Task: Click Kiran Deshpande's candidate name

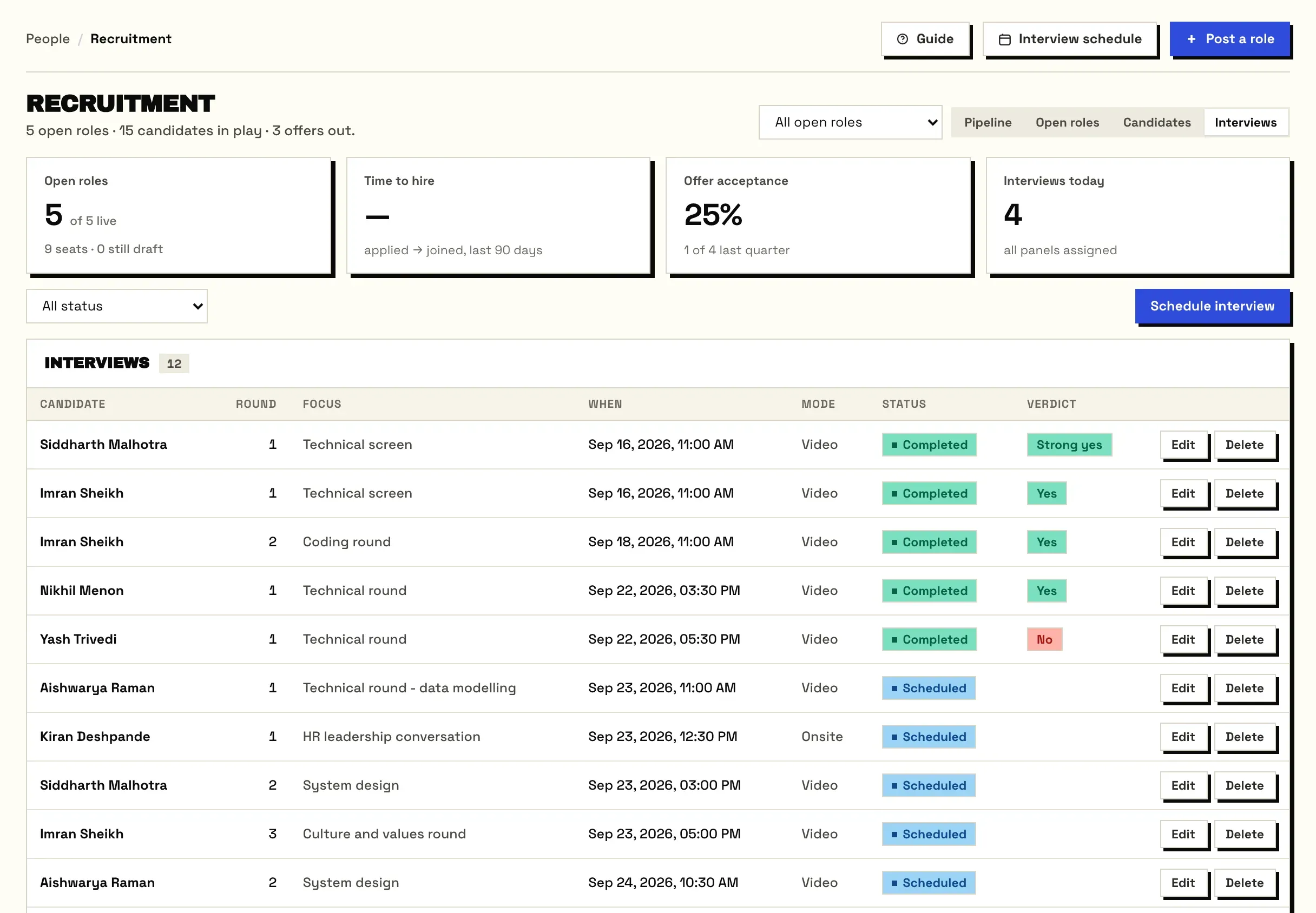Action: pyautogui.click(x=95, y=736)
